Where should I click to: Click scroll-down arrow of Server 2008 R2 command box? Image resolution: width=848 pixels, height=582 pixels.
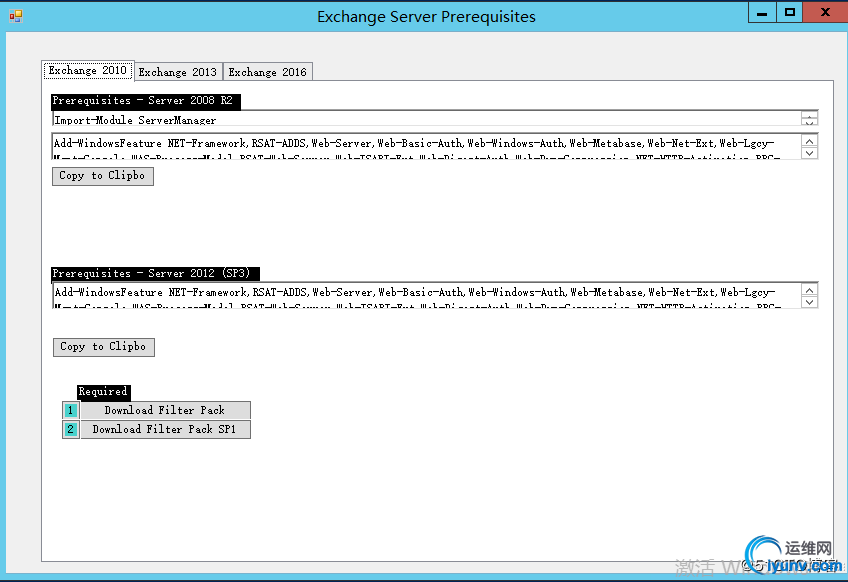pyautogui.click(x=810, y=153)
